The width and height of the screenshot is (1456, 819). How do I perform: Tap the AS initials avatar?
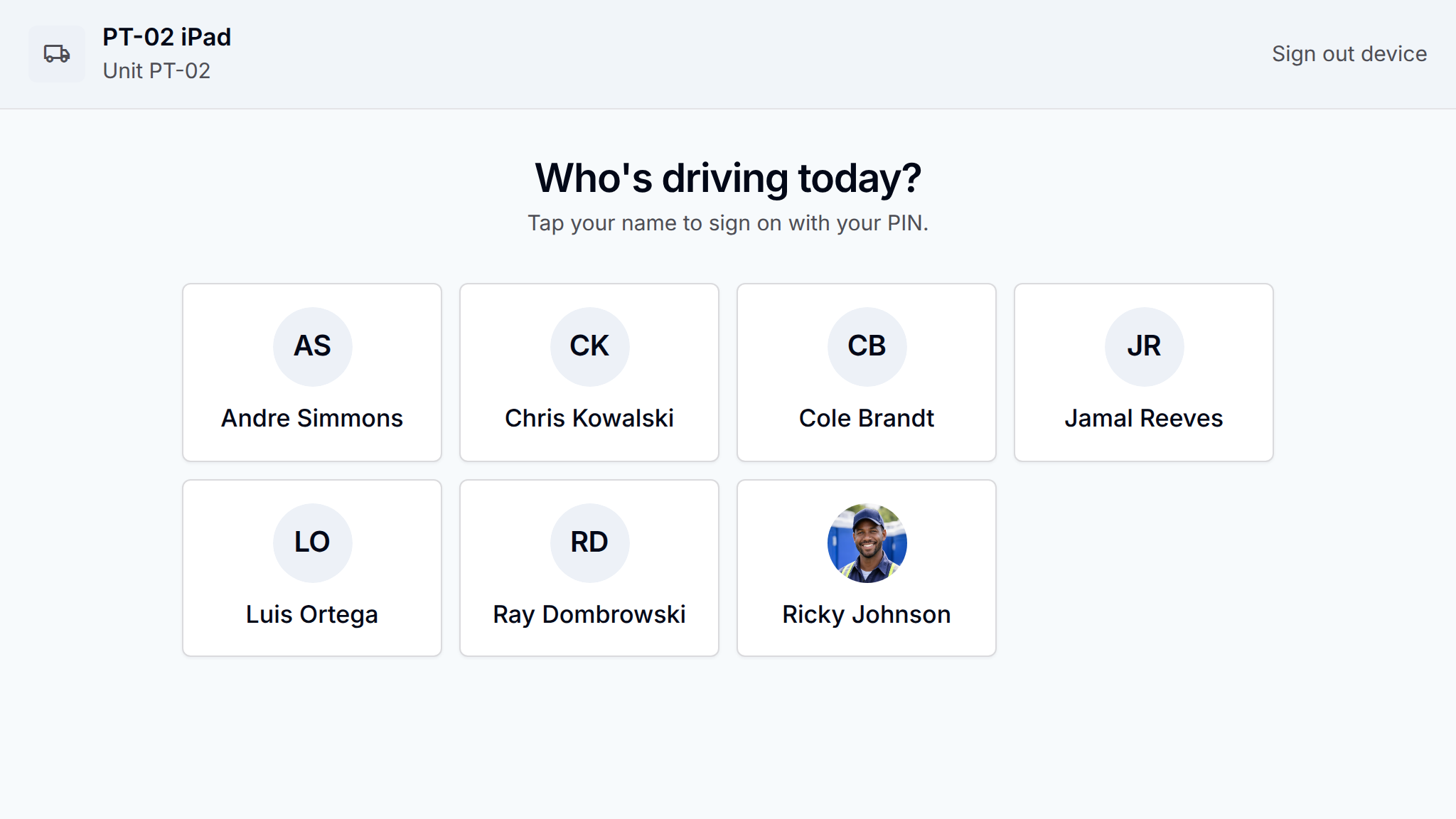point(312,346)
